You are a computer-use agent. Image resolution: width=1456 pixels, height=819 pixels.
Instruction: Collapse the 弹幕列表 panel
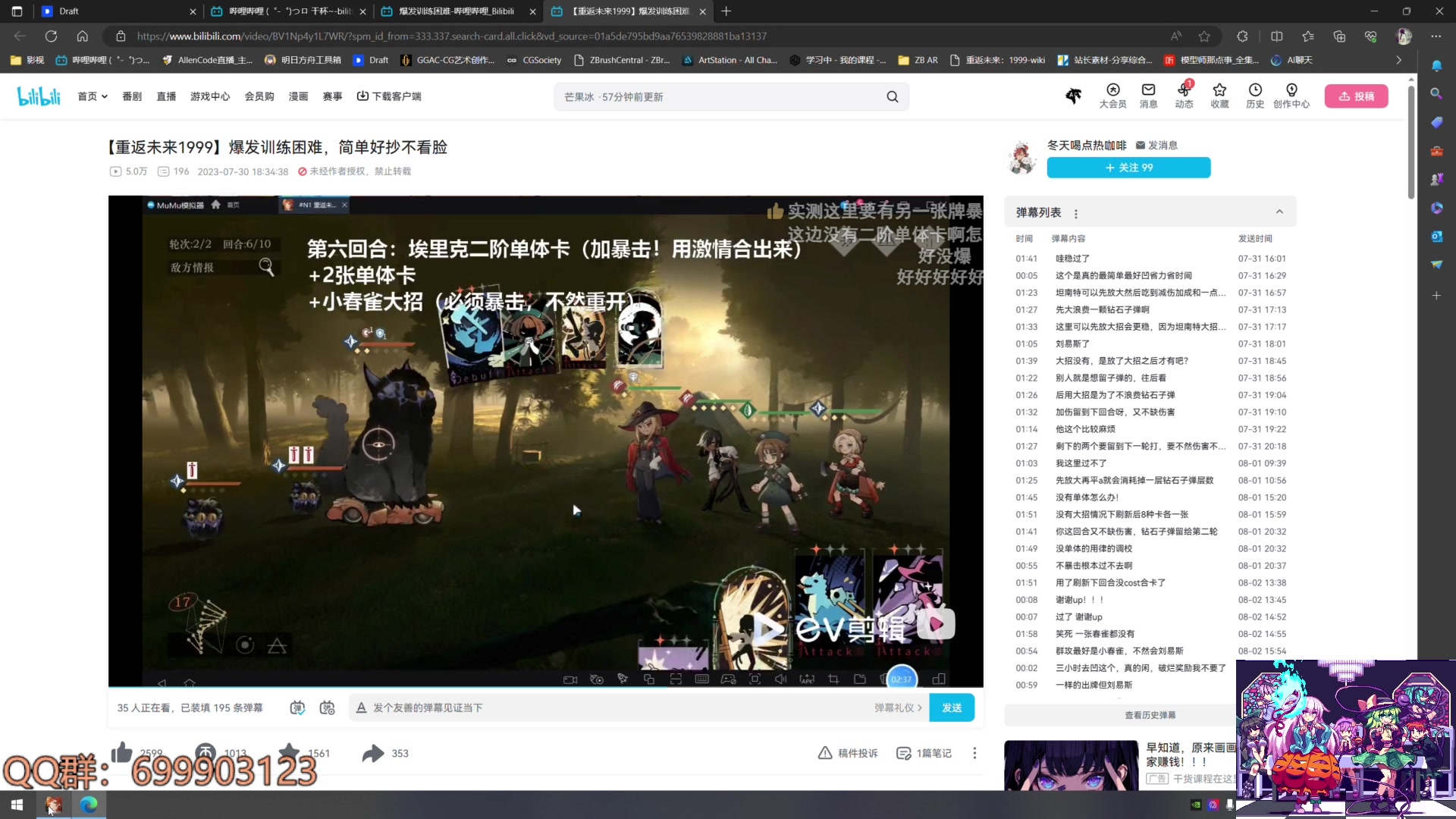1279,212
